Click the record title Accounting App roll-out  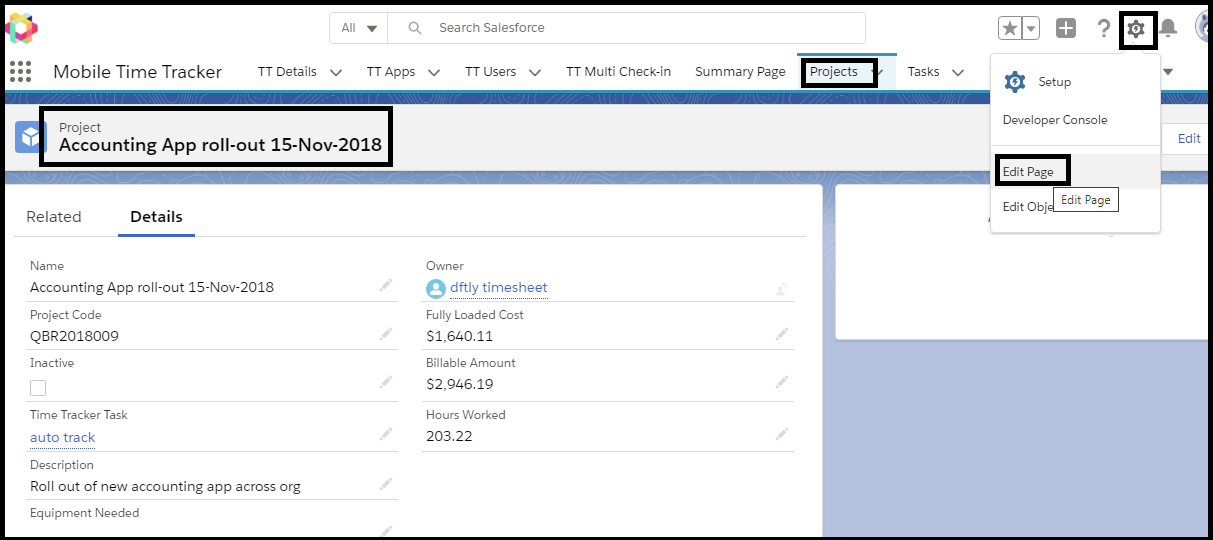point(220,145)
